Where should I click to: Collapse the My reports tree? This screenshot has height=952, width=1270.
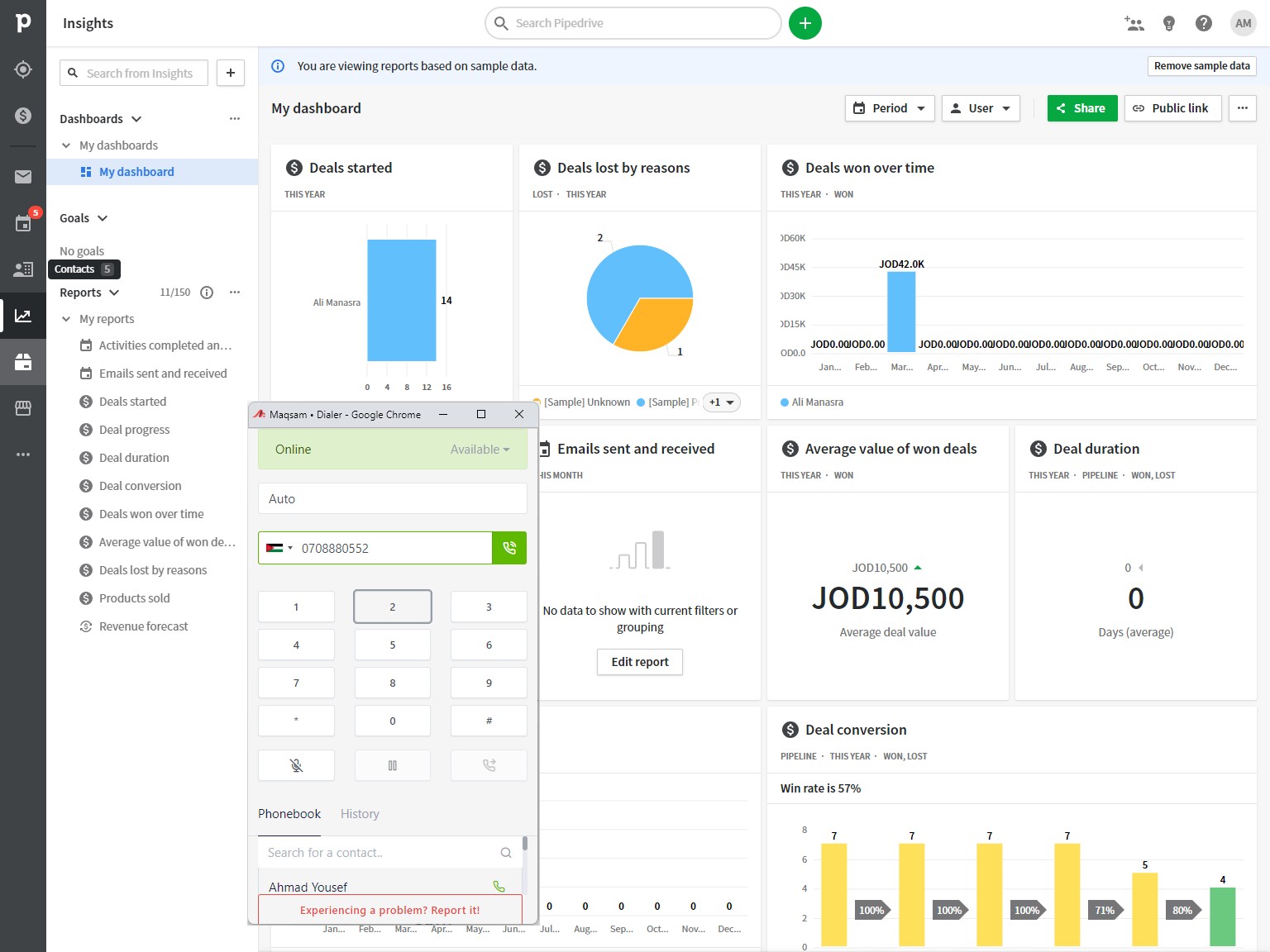tap(66, 319)
